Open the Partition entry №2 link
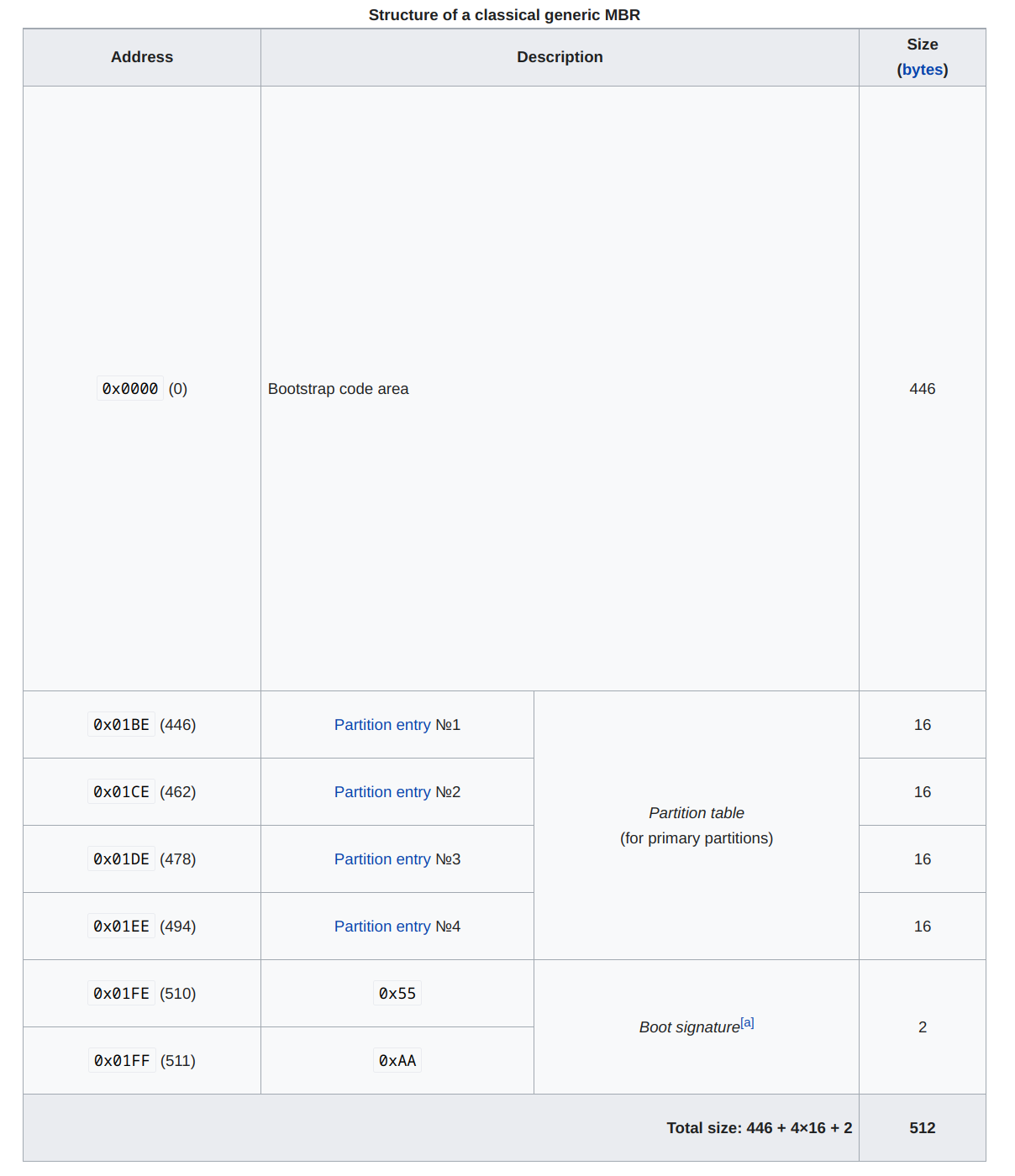The width and height of the screenshot is (1015, 1176). pos(382,792)
